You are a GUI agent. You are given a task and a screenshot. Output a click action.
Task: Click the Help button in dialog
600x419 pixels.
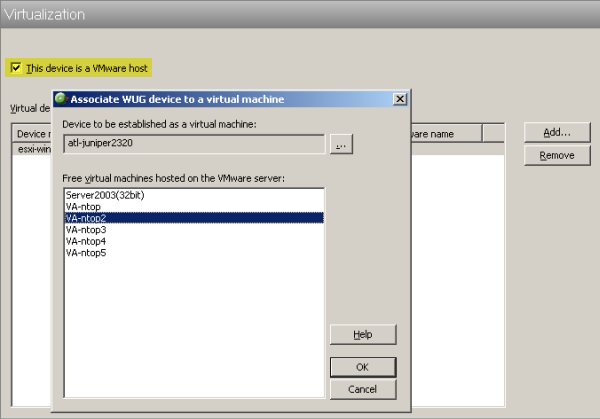[x=363, y=335]
